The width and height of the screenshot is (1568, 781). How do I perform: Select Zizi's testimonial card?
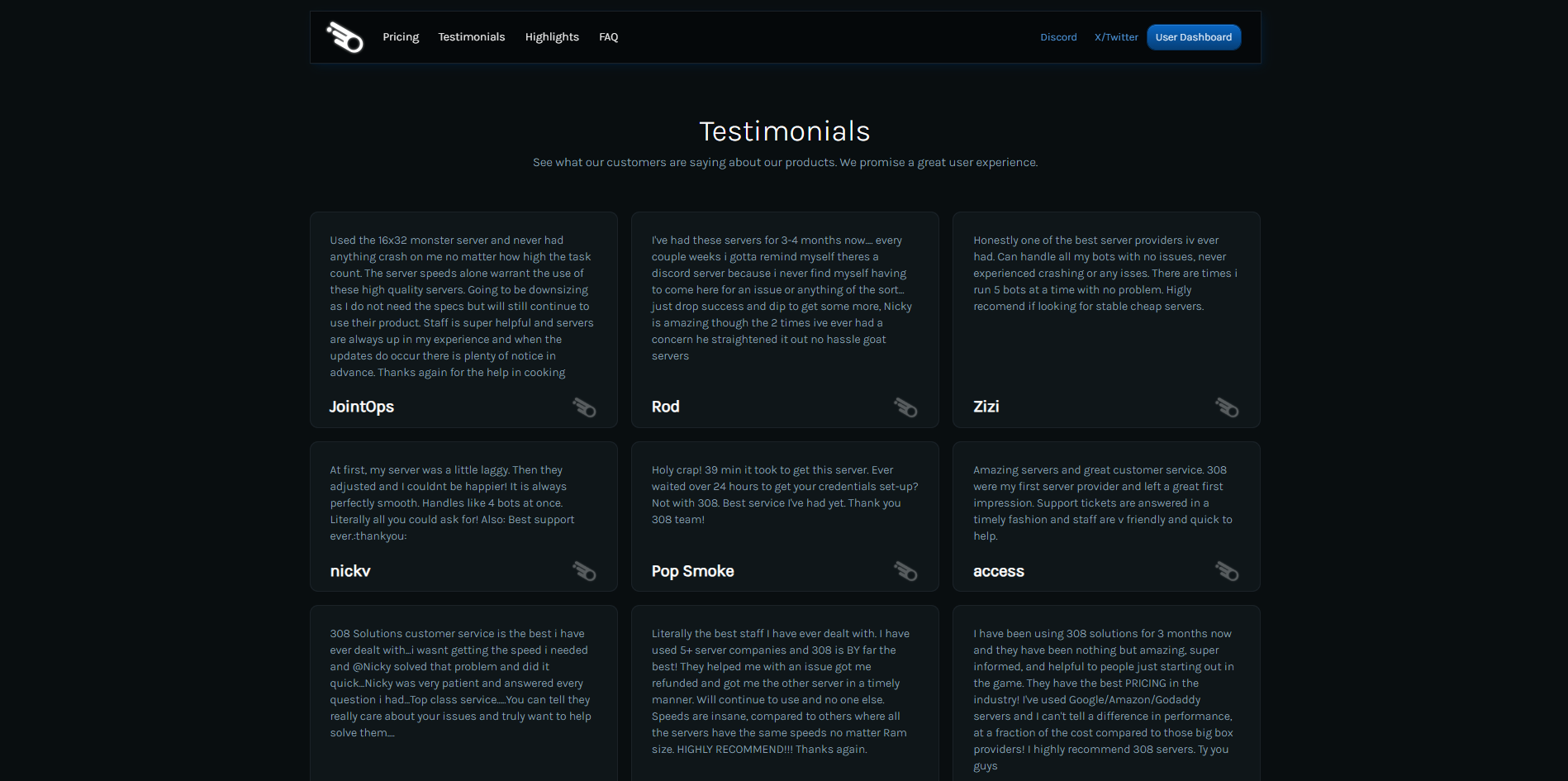[1106, 319]
